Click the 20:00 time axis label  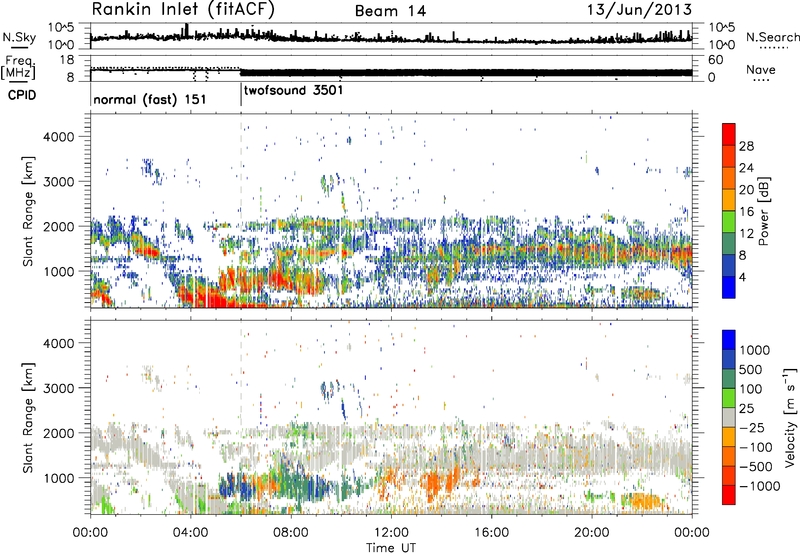591,533
